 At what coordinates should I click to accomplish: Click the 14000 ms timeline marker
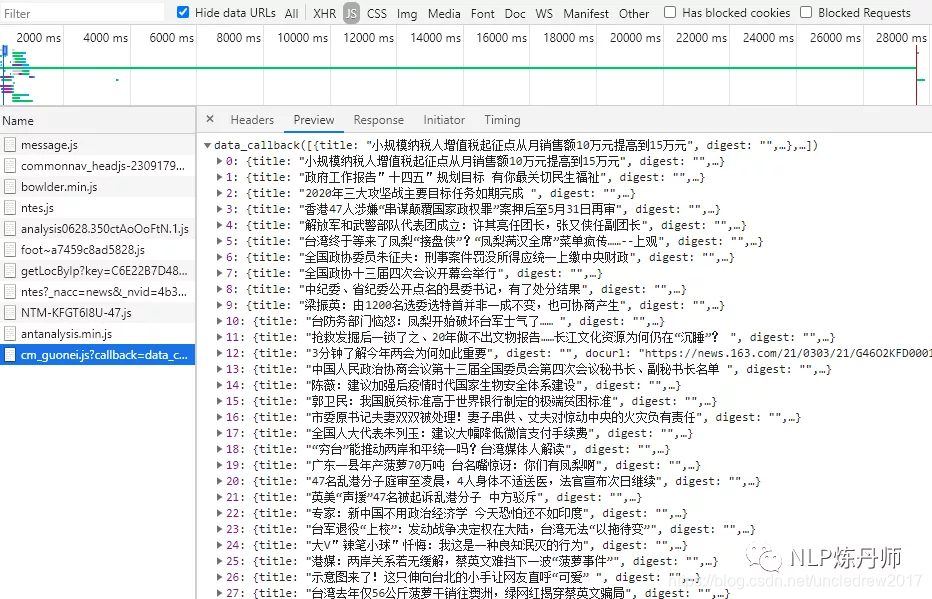[x=435, y=37]
